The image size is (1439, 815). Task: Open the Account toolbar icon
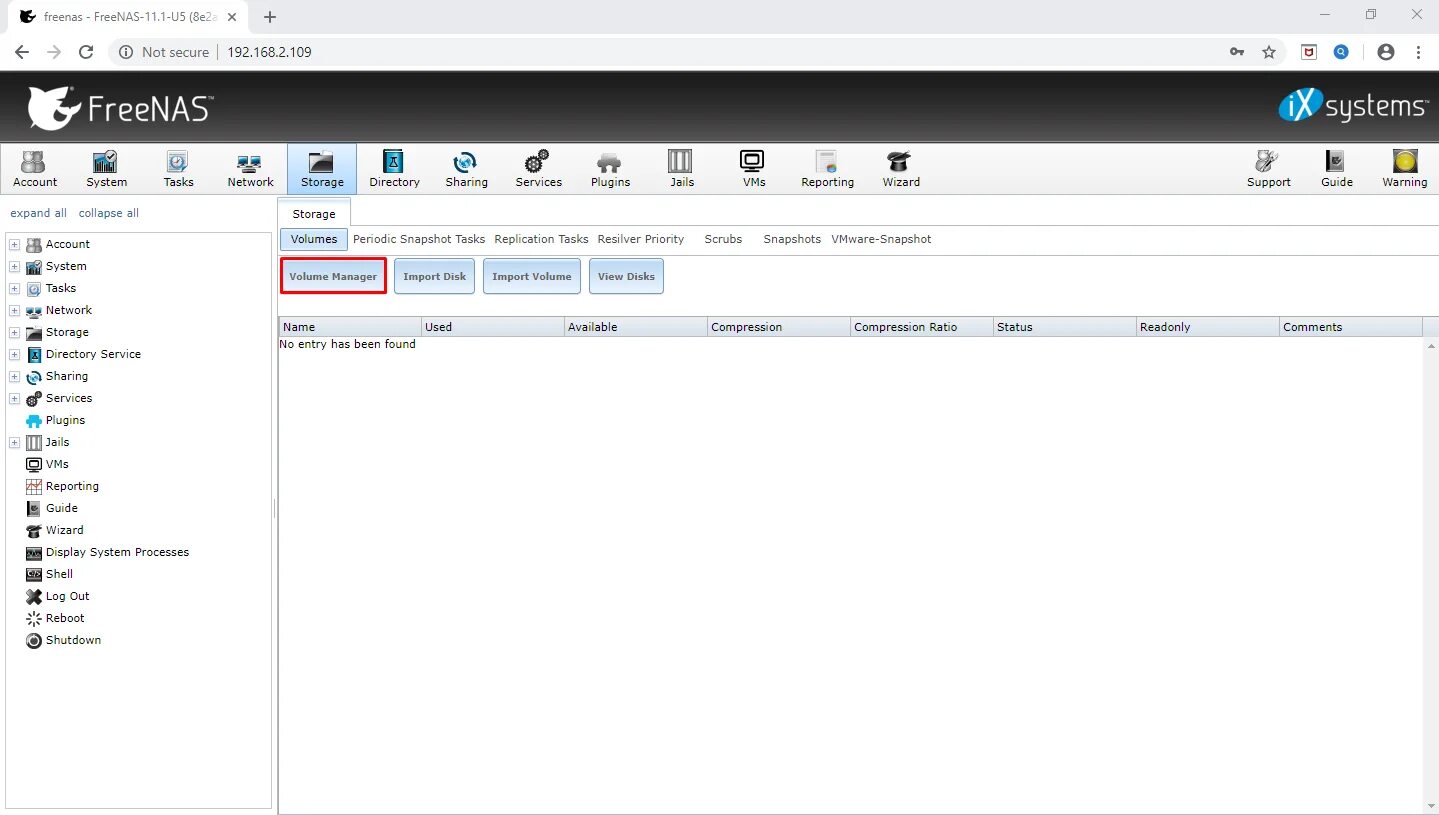[x=35, y=168]
